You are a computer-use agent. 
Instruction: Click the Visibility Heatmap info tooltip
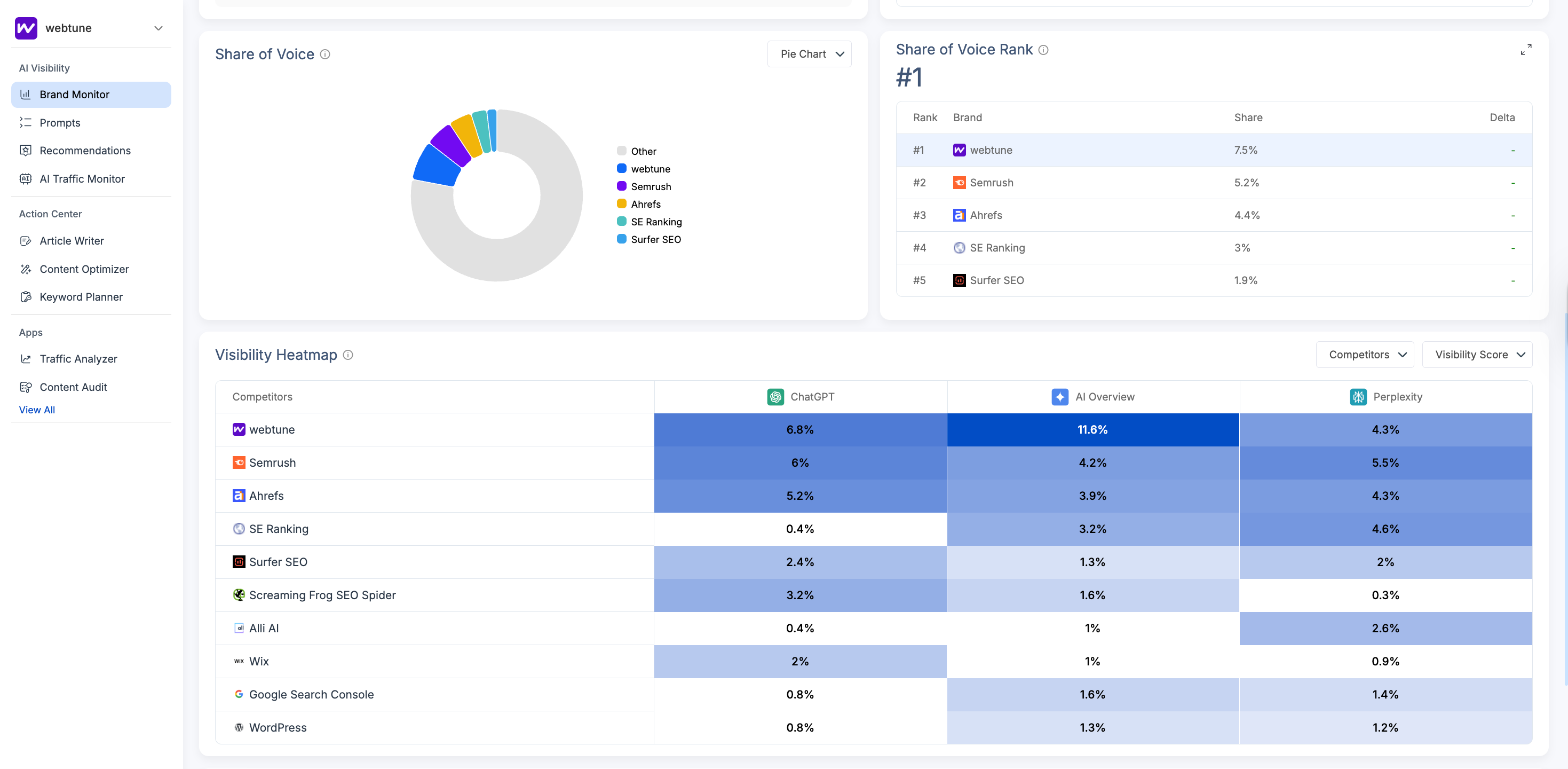[347, 355]
